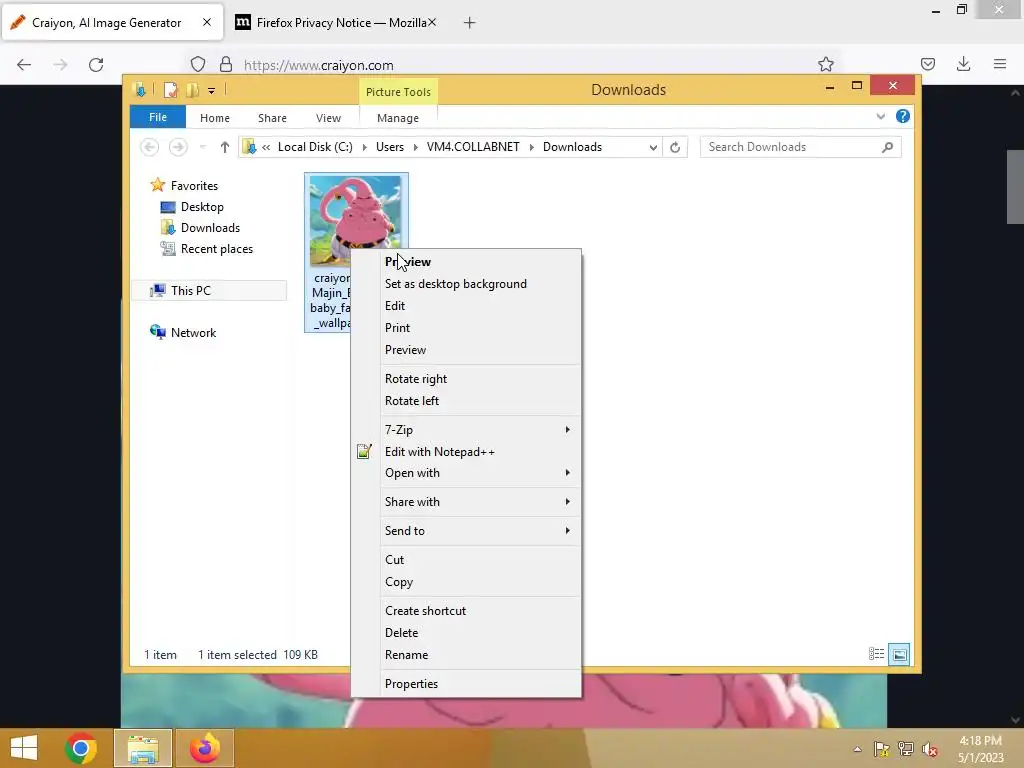Click the muted volume tray icon
The width and height of the screenshot is (1024, 768).
point(930,749)
